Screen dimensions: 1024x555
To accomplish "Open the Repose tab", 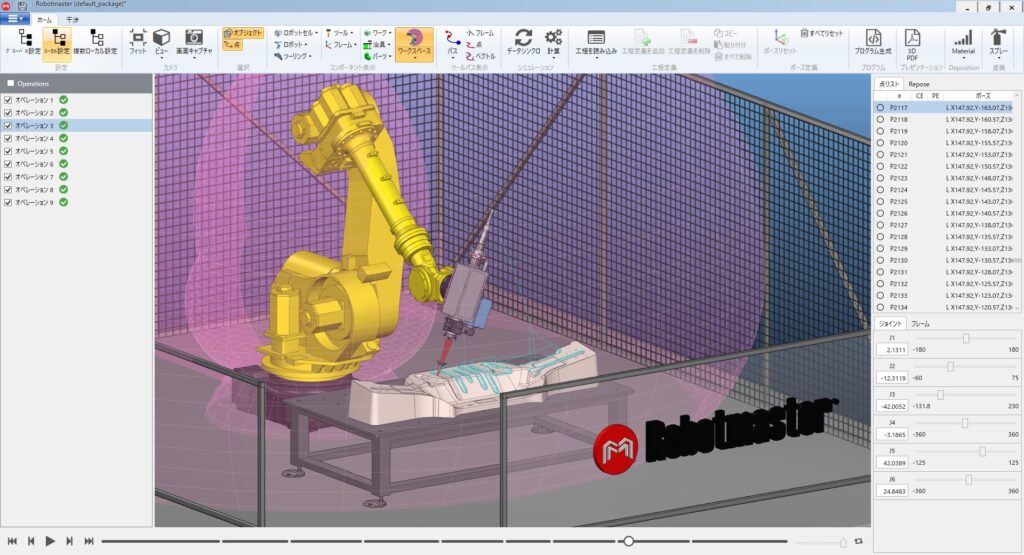I will [918, 84].
